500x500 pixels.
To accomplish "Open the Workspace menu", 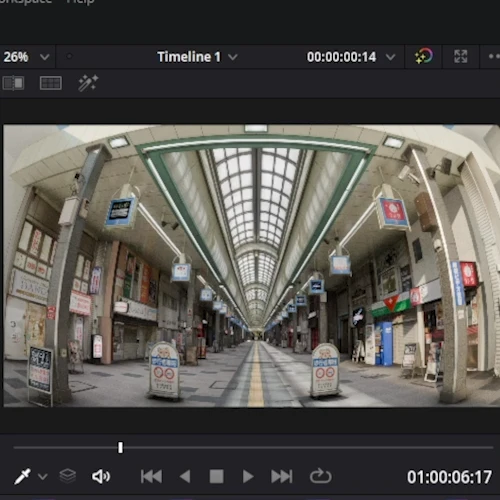I will (x=26, y=2).
